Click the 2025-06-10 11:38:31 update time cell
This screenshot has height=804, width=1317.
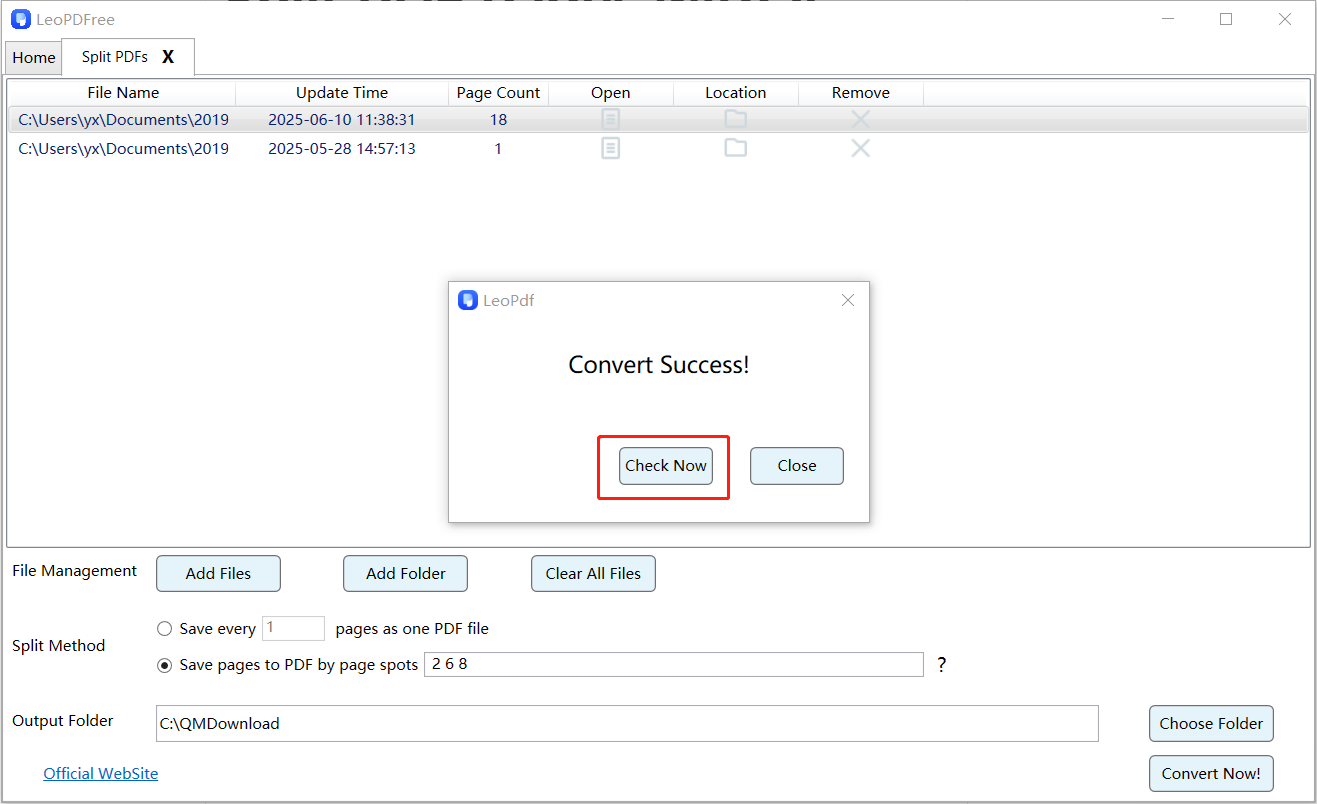pyautogui.click(x=342, y=120)
